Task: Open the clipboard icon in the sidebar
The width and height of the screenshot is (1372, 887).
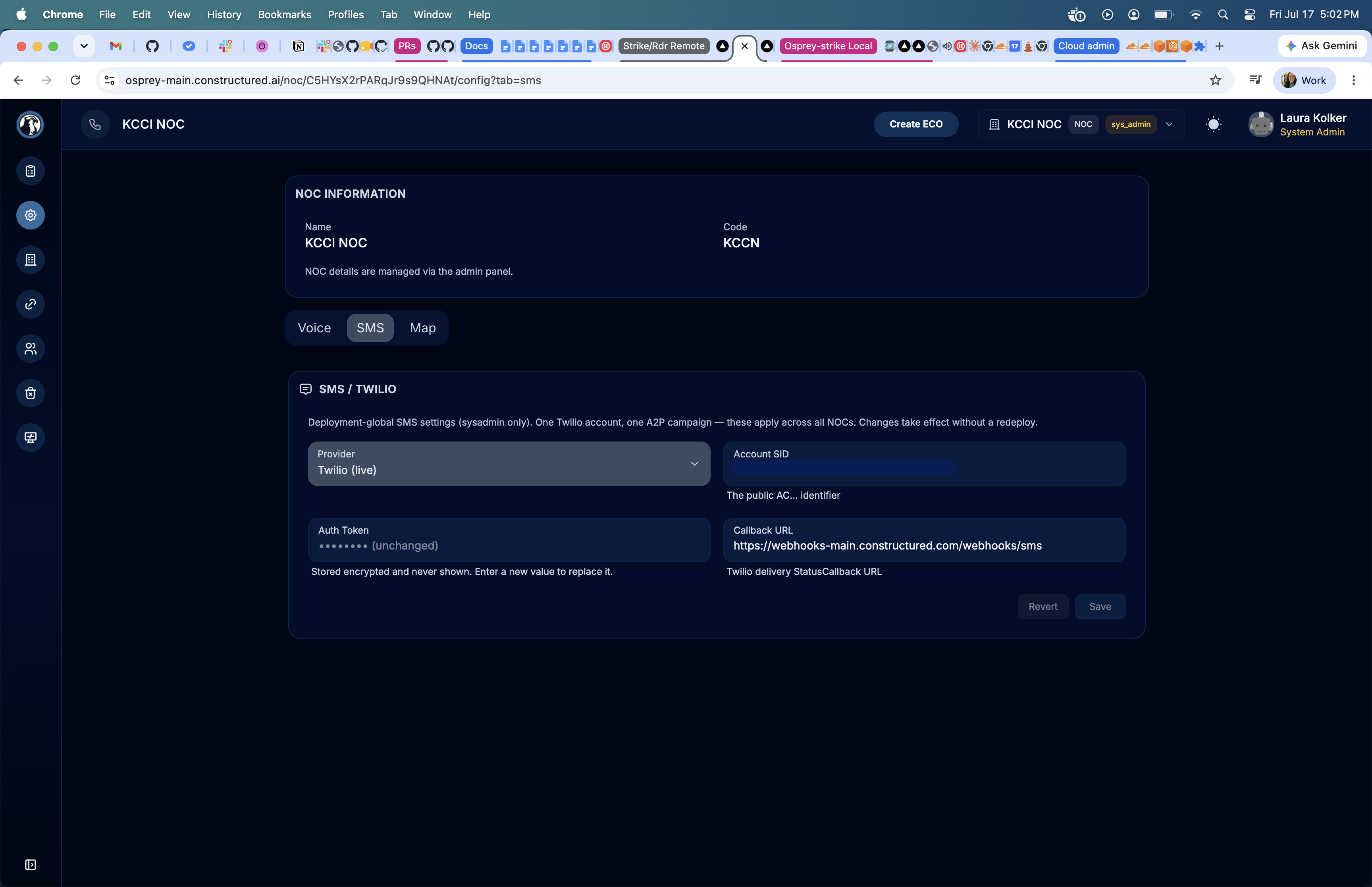Action: (31, 171)
